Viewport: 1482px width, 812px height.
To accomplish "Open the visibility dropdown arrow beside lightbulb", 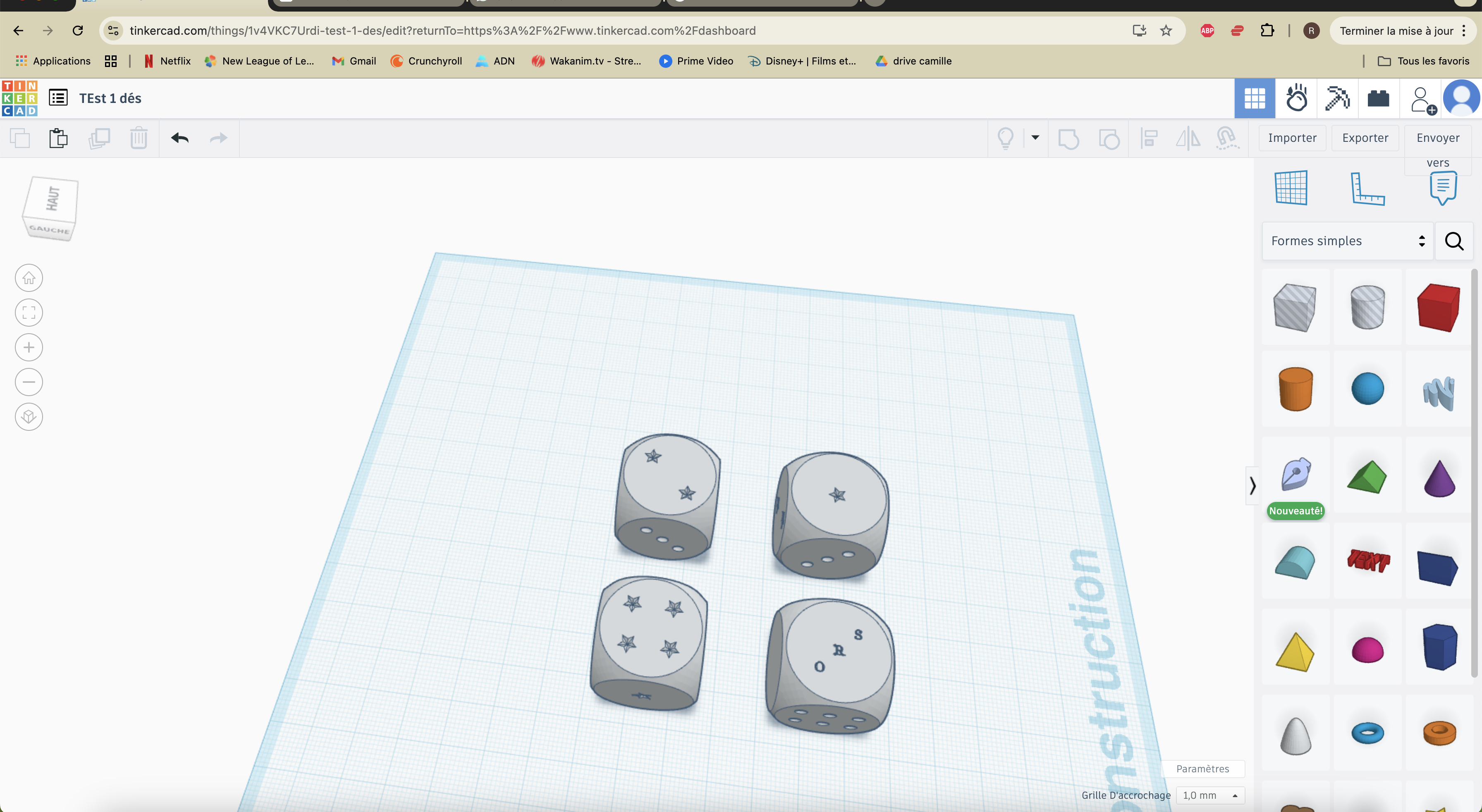I will (1035, 137).
